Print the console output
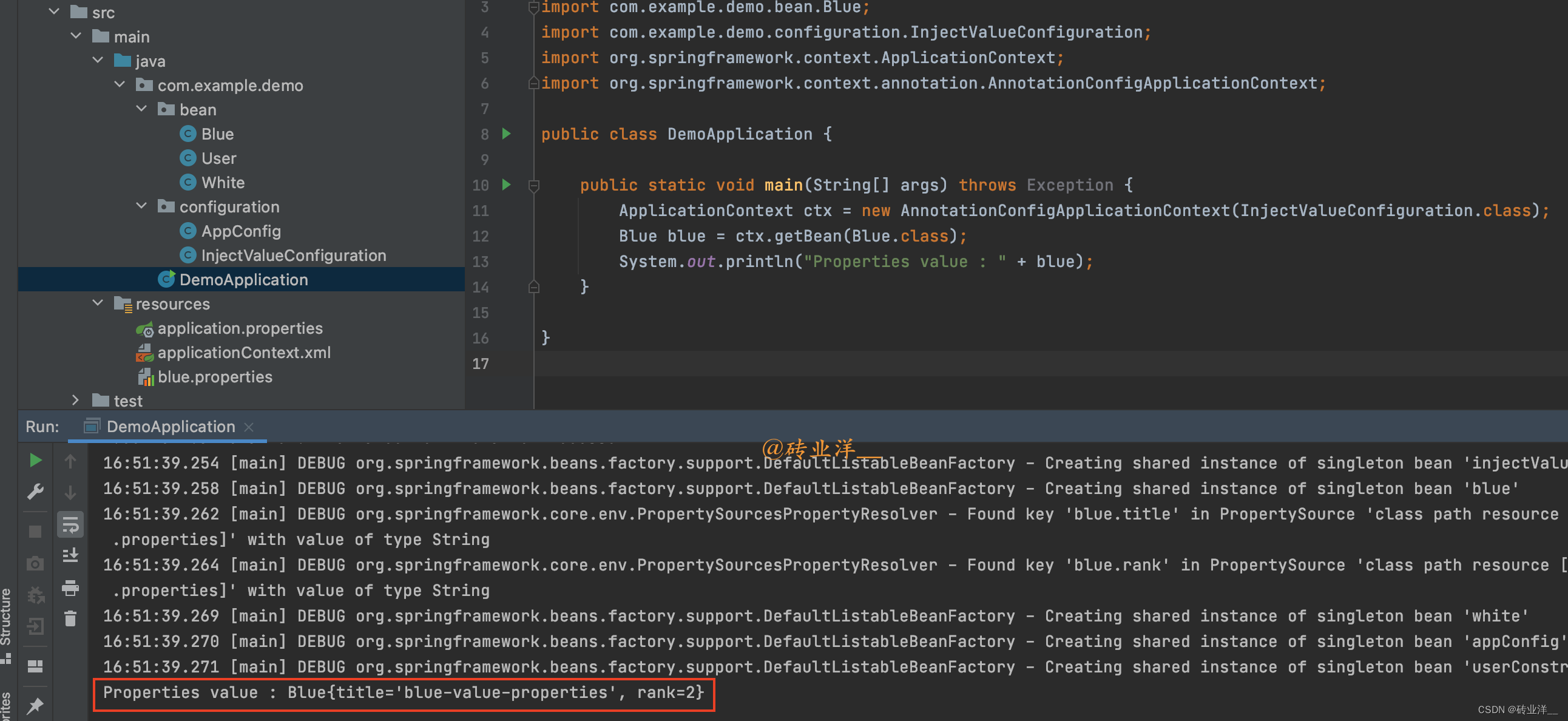 tap(70, 587)
